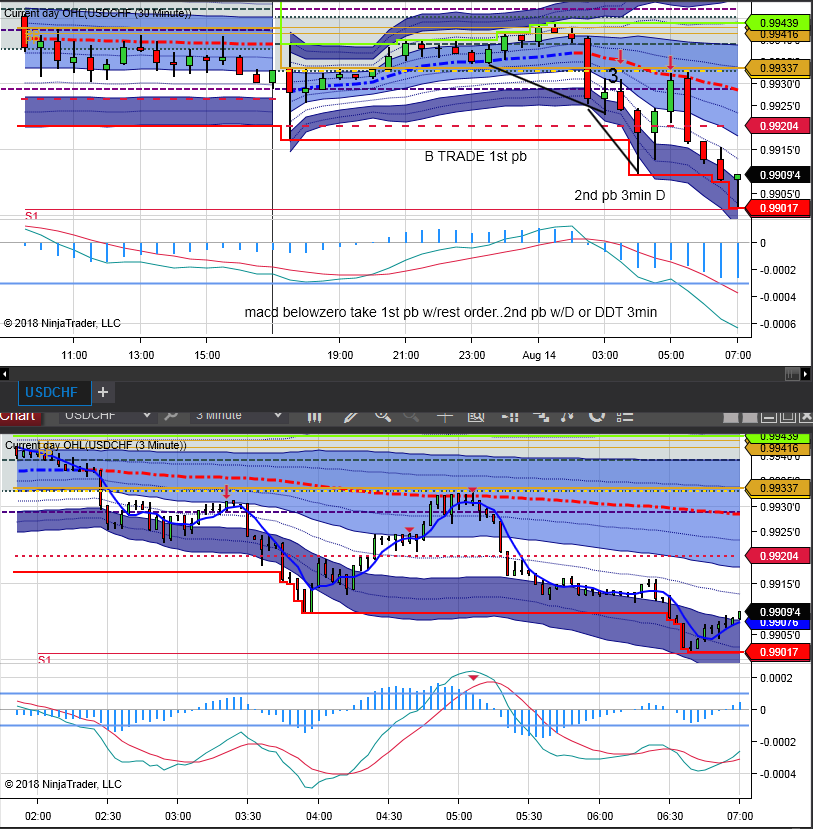
Task: Click the 0.99337 orange price marker in lower chart
Action: point(779,488)
